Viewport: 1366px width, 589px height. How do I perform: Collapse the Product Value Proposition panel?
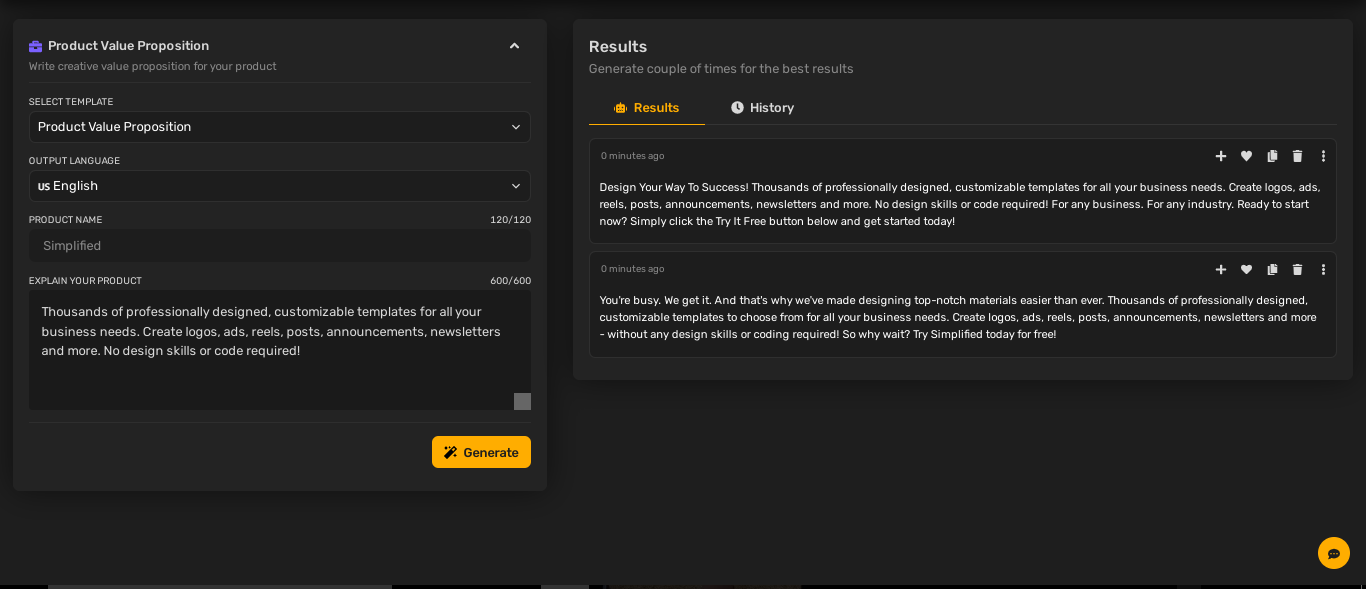pyautogui.click(x=514, y=46)
